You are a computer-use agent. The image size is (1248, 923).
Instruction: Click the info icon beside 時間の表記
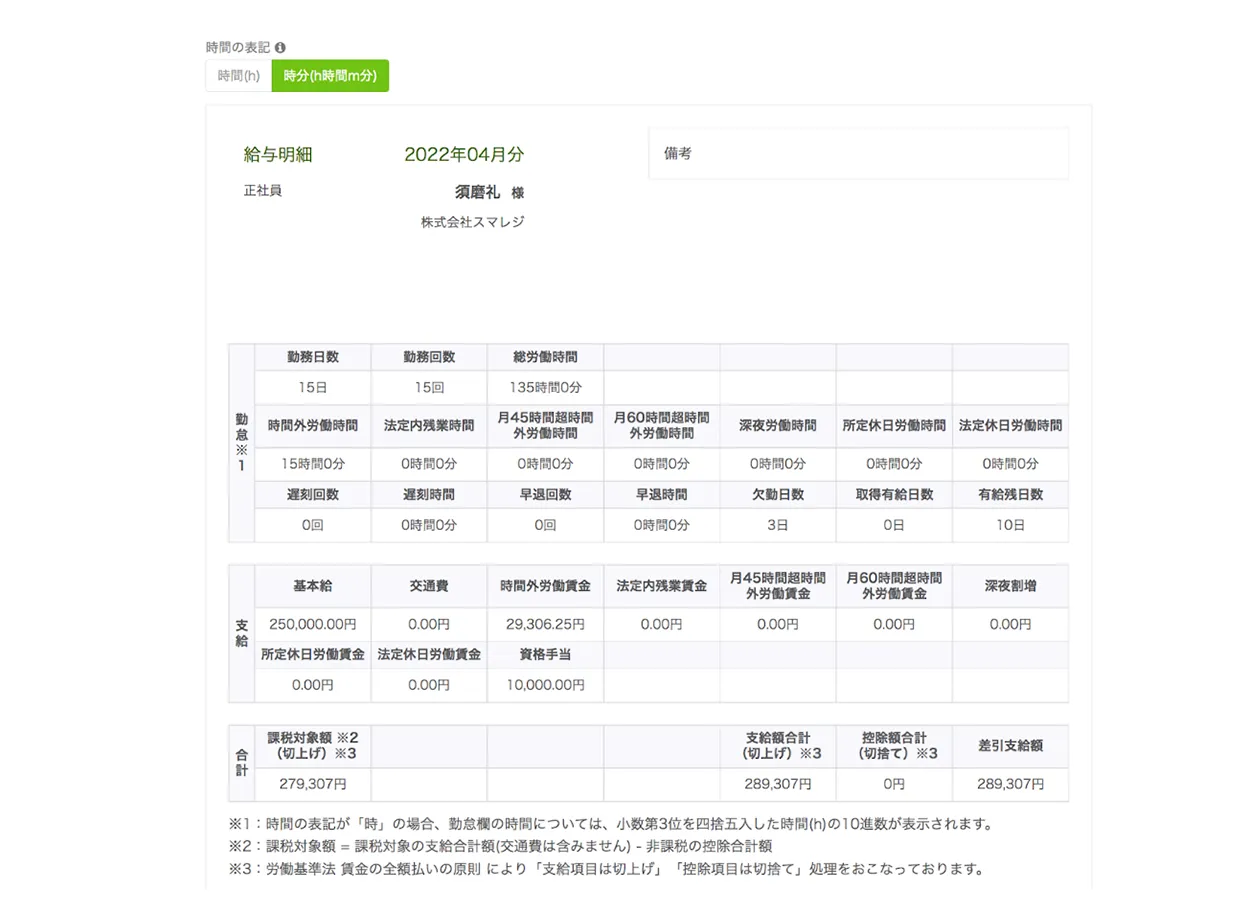tap(280, 47)
